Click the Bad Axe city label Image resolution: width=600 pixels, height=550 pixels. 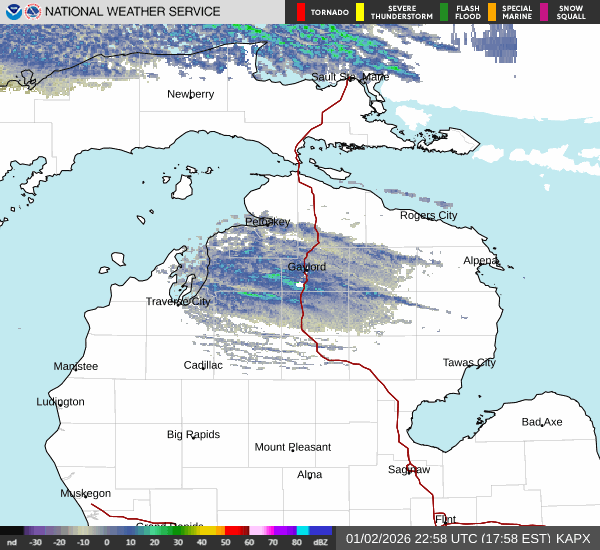(542, 422)
